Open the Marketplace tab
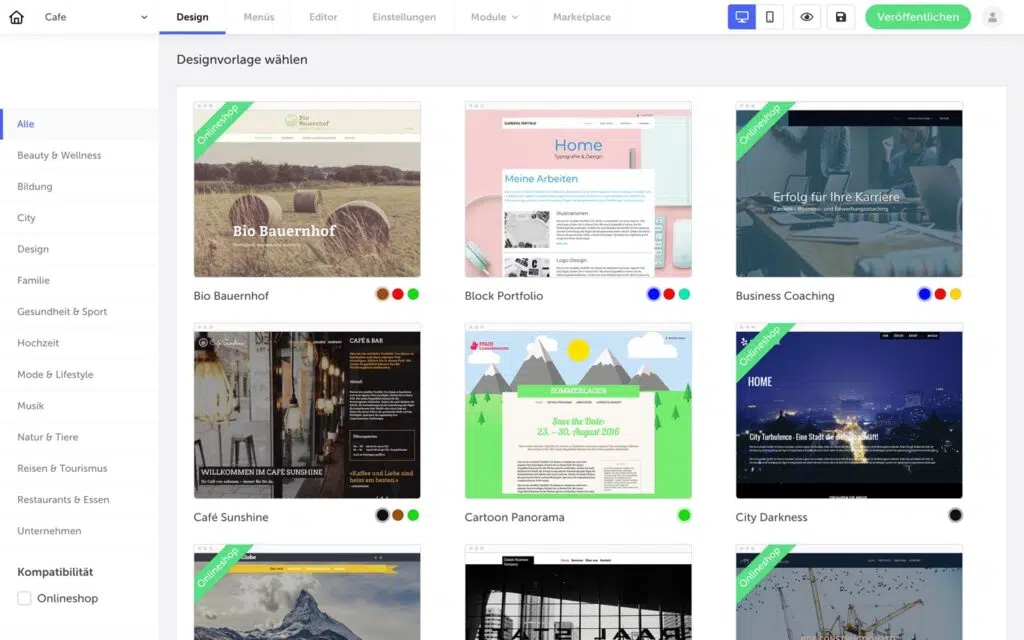The height and width of the screenshot is (640, 1024). (x=581, y=17)
